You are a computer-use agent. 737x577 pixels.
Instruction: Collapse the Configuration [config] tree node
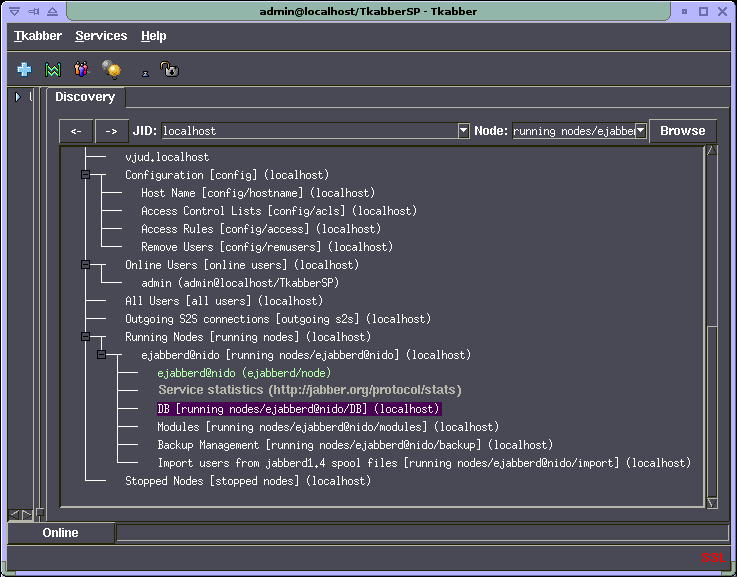85,175
